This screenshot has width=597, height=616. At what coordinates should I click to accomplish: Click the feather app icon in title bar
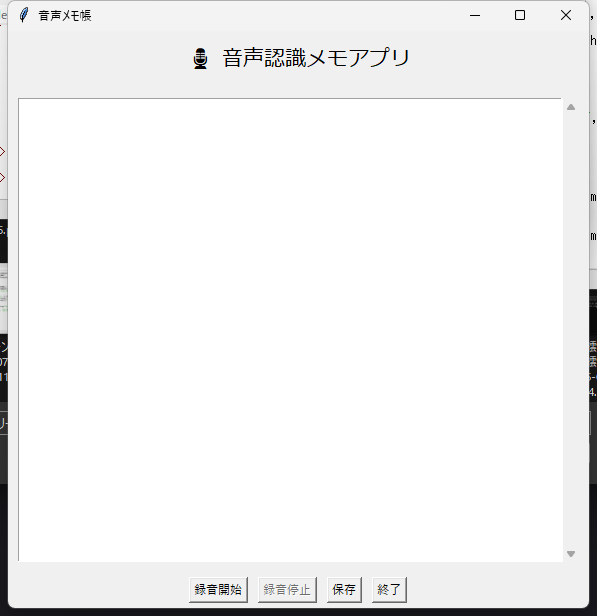click(x=24, y=15)
